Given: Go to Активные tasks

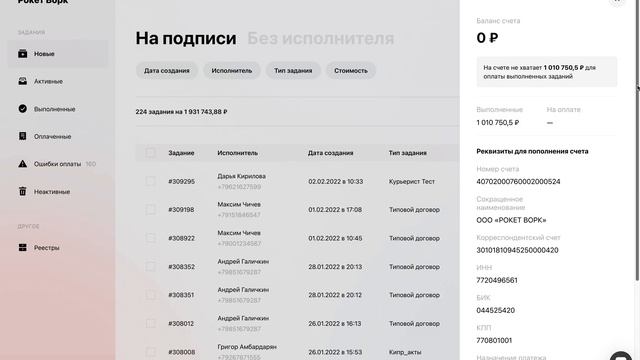Looking at the screenshot, I should [x=48, y=81].
